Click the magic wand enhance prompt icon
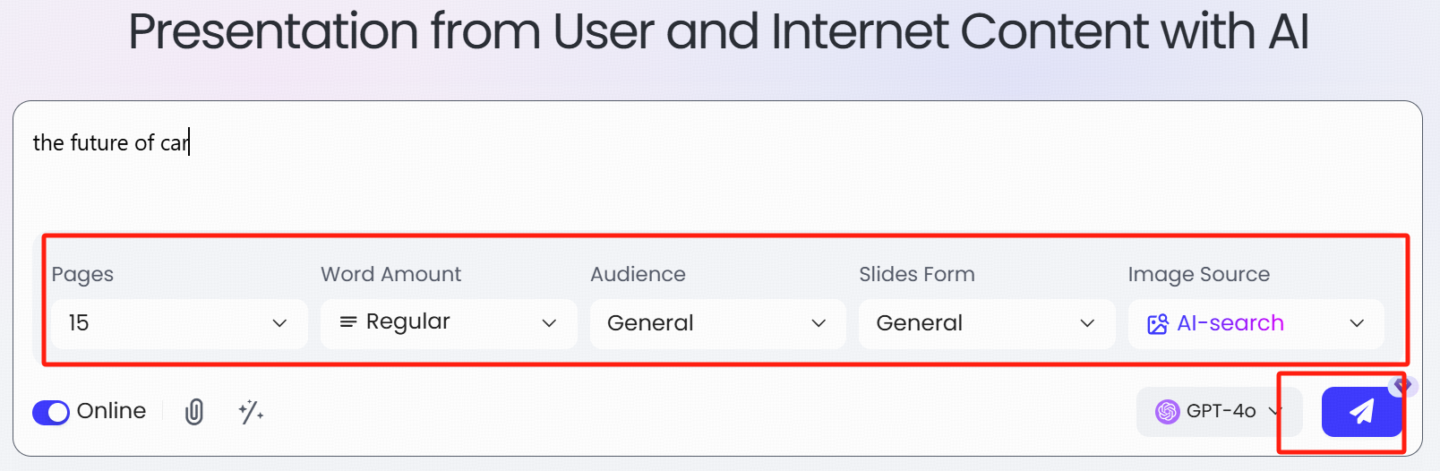Viewport: 1440px width, 471px height. click(x=251, y=411)
